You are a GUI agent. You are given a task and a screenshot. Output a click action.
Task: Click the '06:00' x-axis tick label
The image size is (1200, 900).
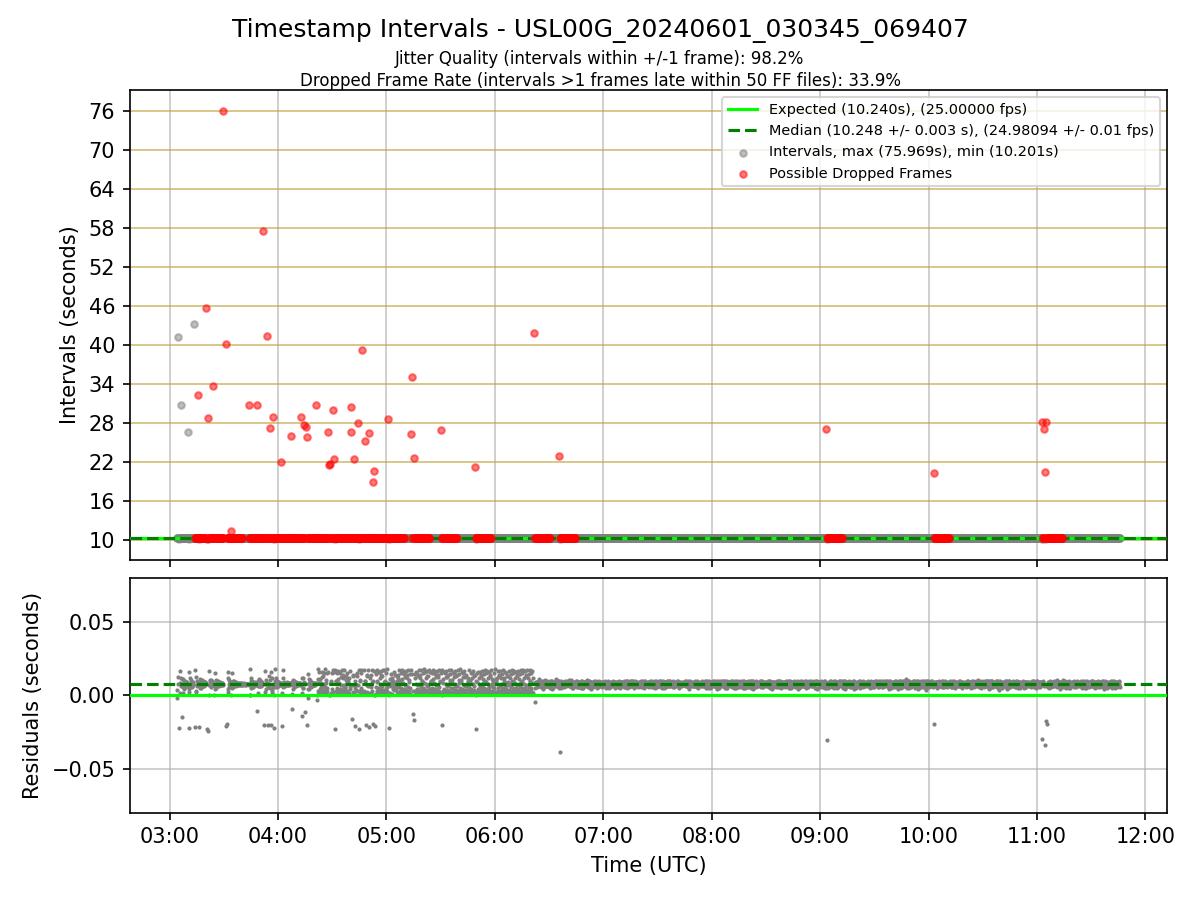click(x=494, y=834)
